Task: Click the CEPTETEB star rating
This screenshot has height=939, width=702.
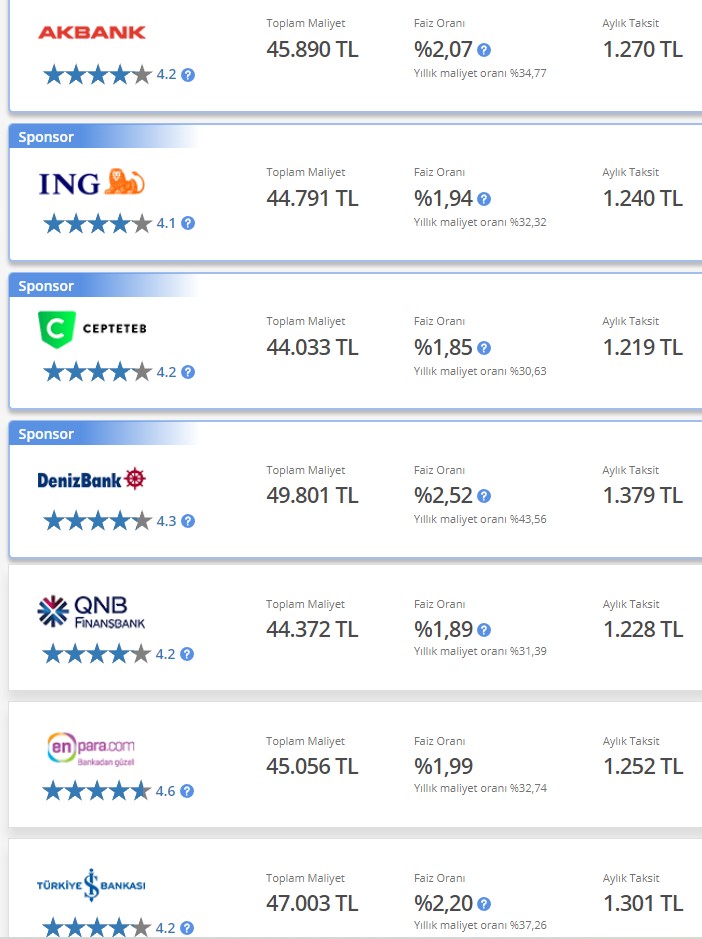Action: pos(98,372)
